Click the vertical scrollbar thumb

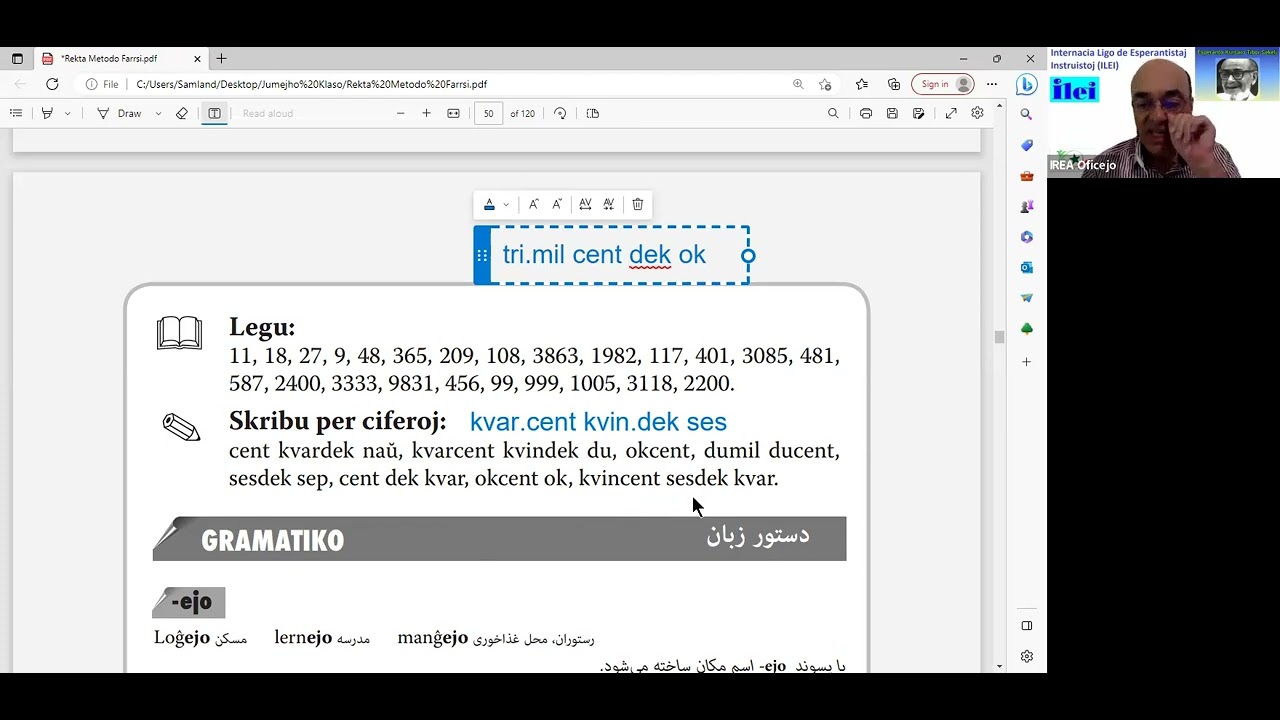pos(999,337)
